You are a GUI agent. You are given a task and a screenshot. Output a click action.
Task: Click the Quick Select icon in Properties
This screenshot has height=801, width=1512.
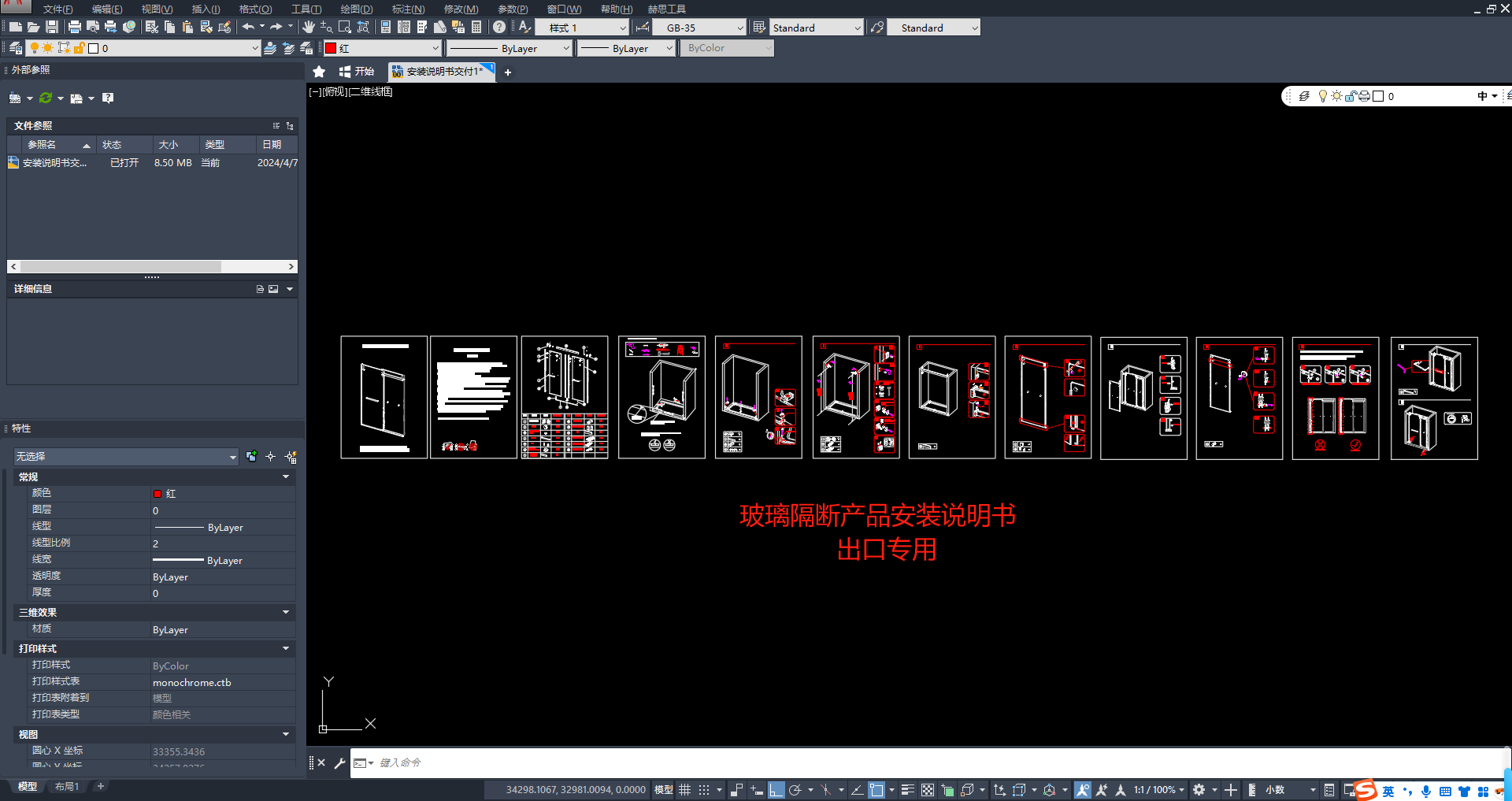coord(291,457)
